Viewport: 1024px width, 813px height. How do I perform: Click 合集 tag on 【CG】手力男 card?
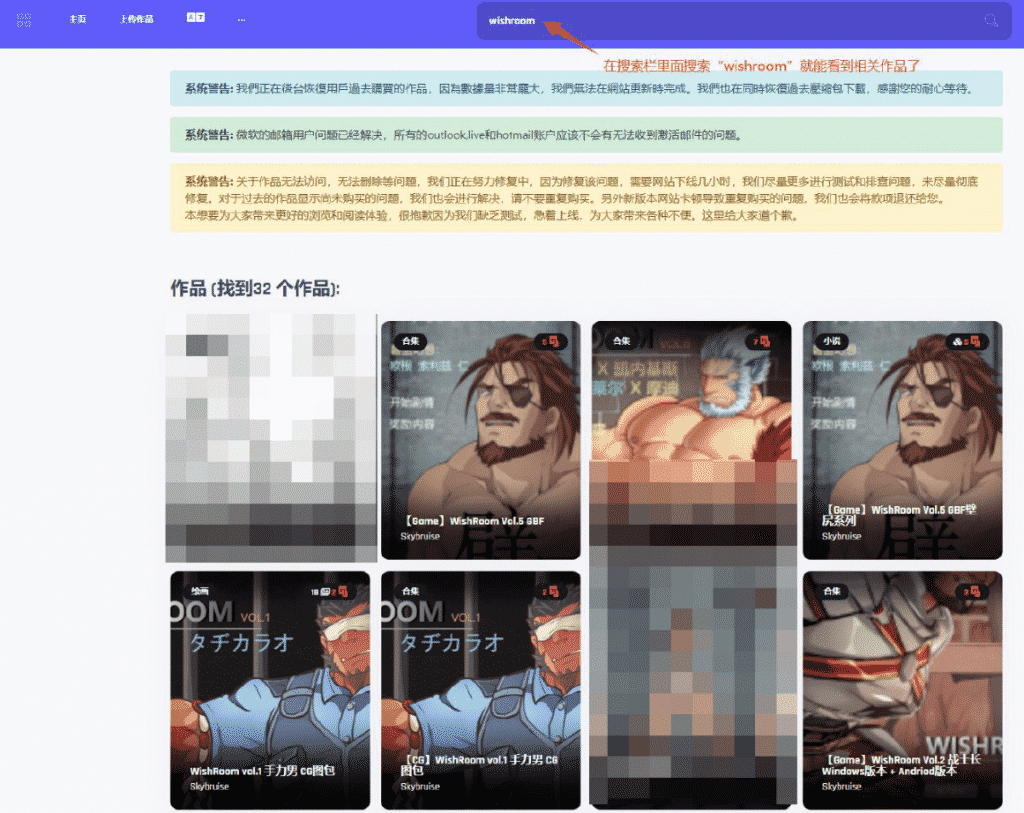coord(411,591)
